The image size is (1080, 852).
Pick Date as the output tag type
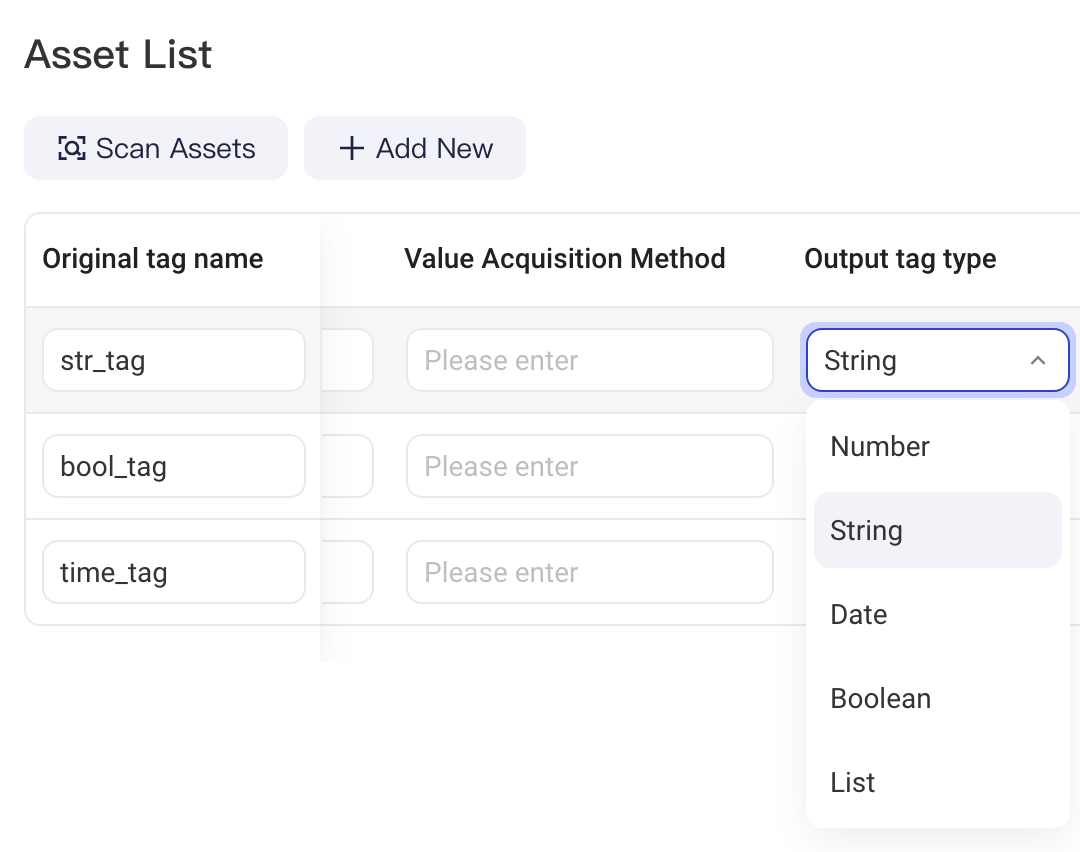(937, 614)
